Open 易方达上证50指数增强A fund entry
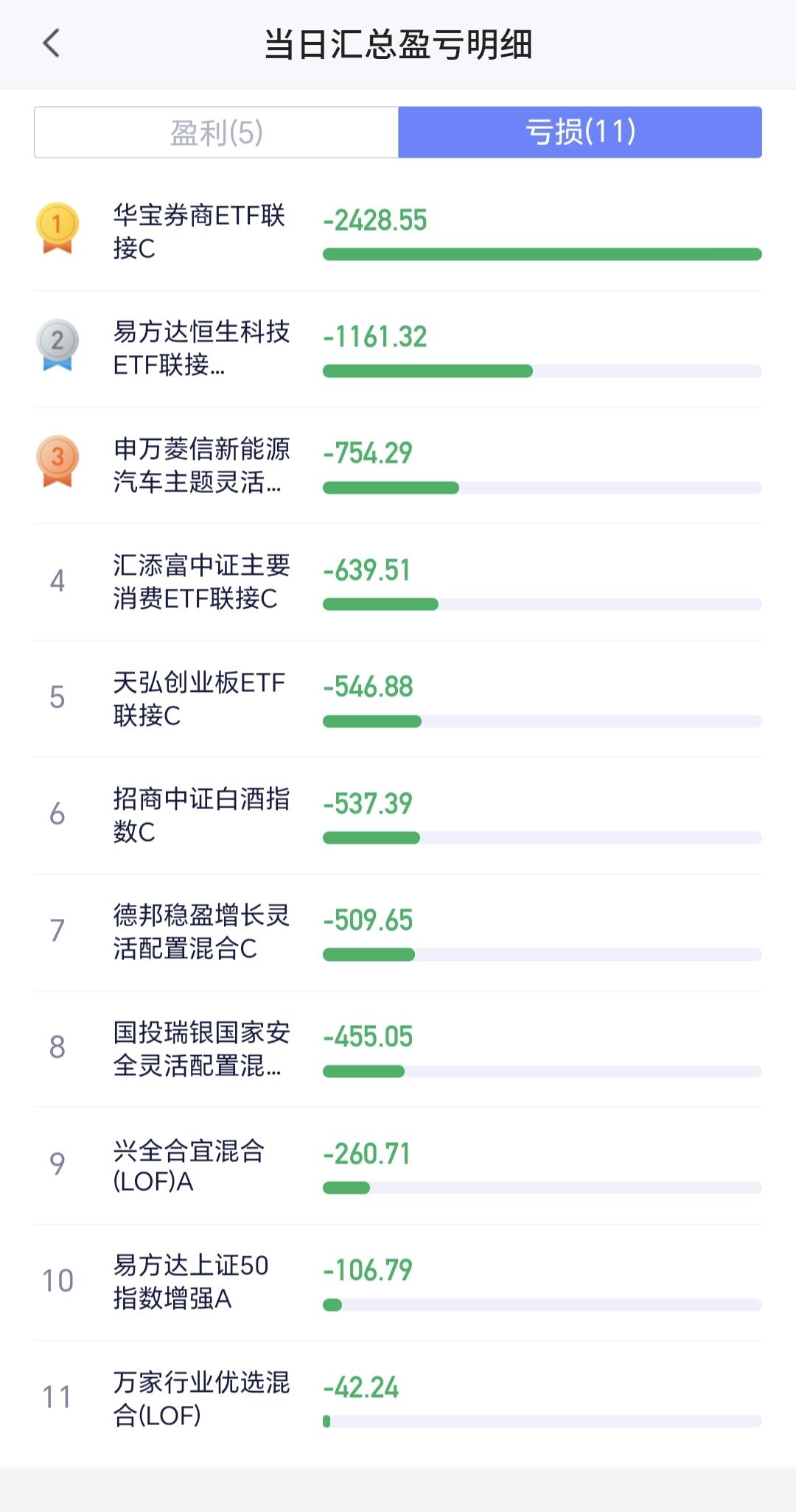This screenshot has width=796, height=1512. pos(398,1283)
